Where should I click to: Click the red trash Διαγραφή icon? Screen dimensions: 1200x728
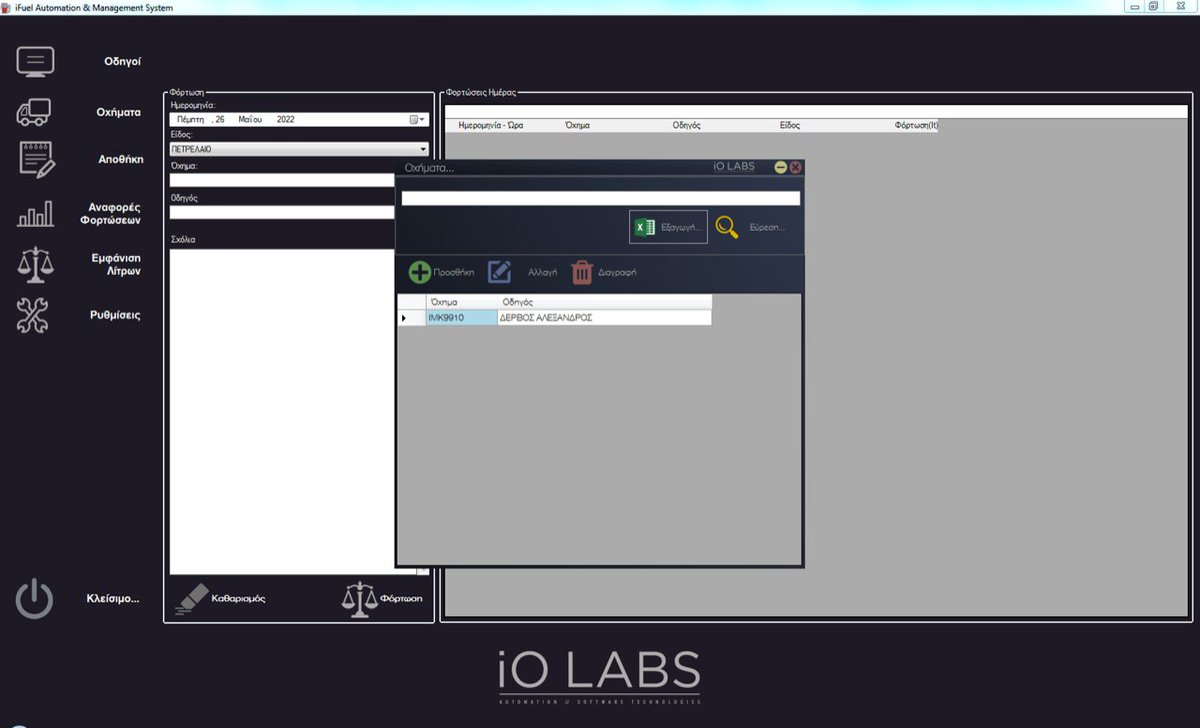click(x=581, y=272)
